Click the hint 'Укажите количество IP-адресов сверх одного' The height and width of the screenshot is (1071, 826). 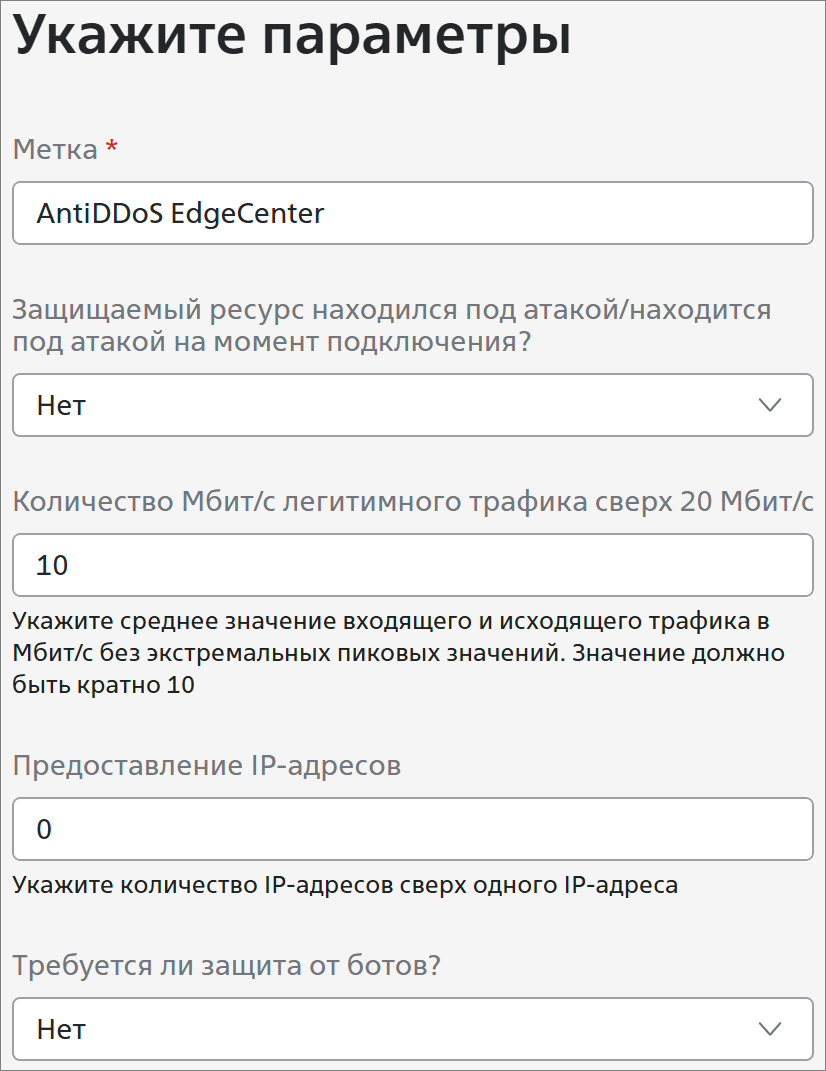point(345,885)
